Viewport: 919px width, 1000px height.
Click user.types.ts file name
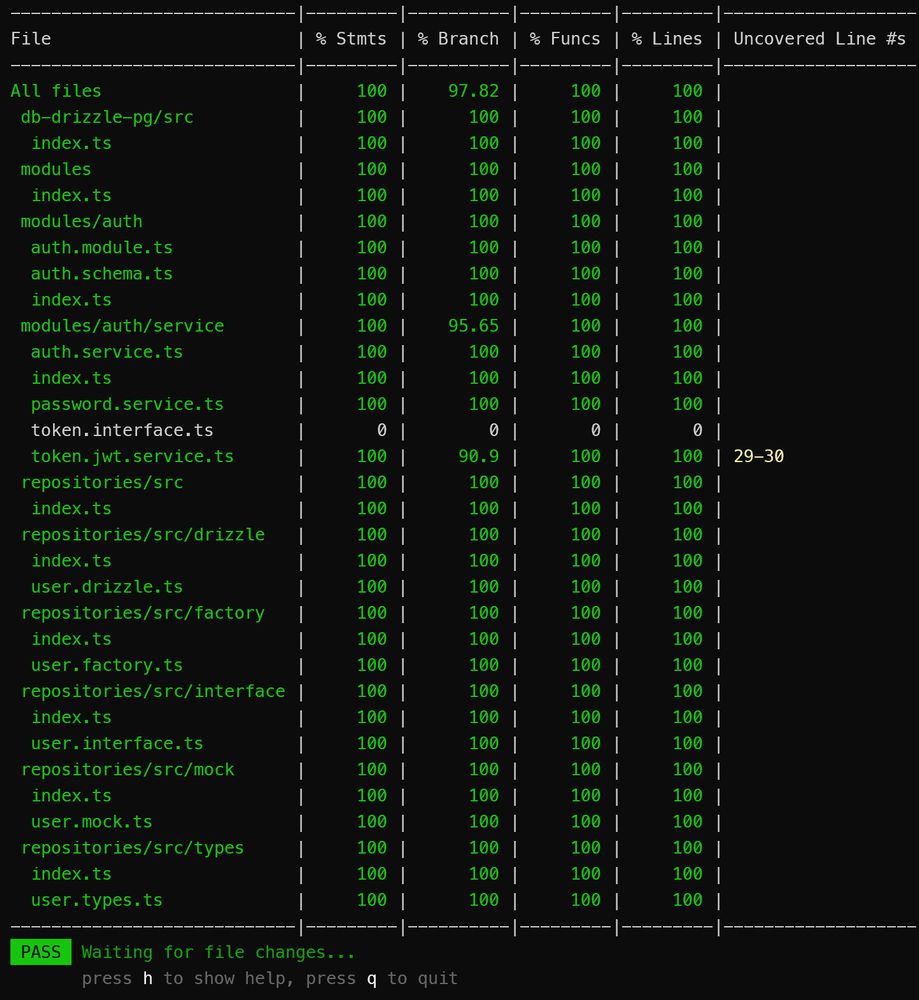96,901
